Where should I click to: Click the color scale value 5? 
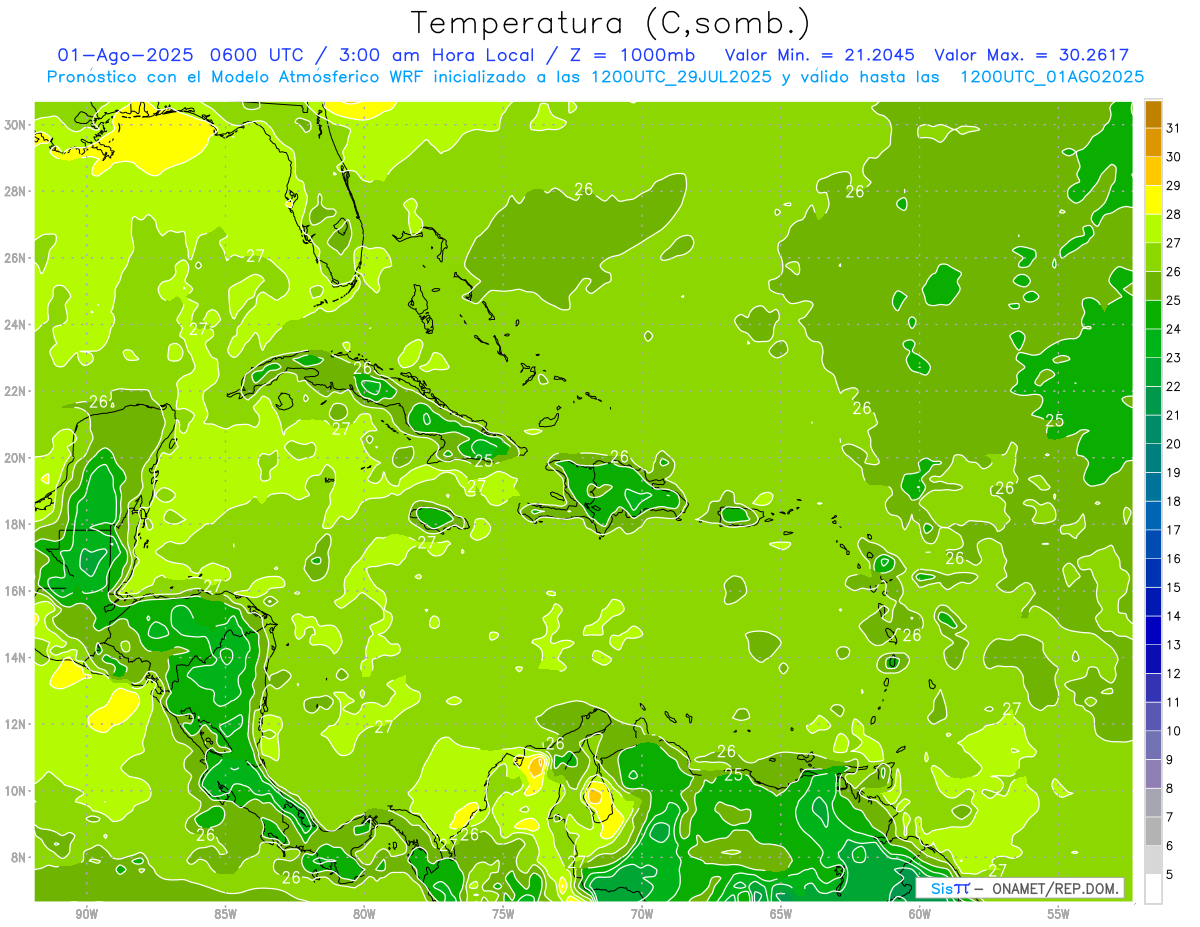pos(1170,874)
